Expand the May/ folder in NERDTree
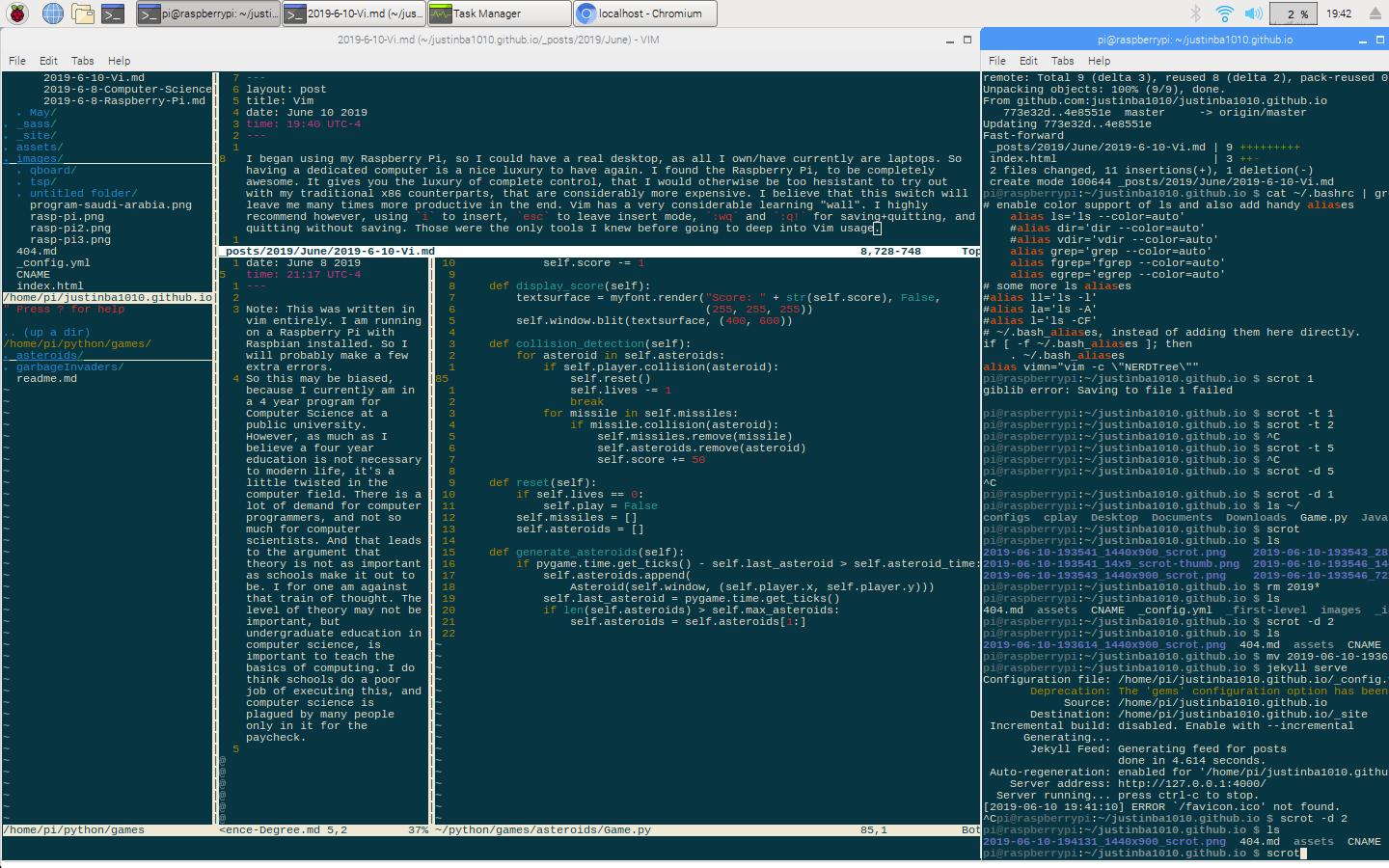Viewport: 1389px width, 868px height. pyautogui.click(x=42, y=112)
